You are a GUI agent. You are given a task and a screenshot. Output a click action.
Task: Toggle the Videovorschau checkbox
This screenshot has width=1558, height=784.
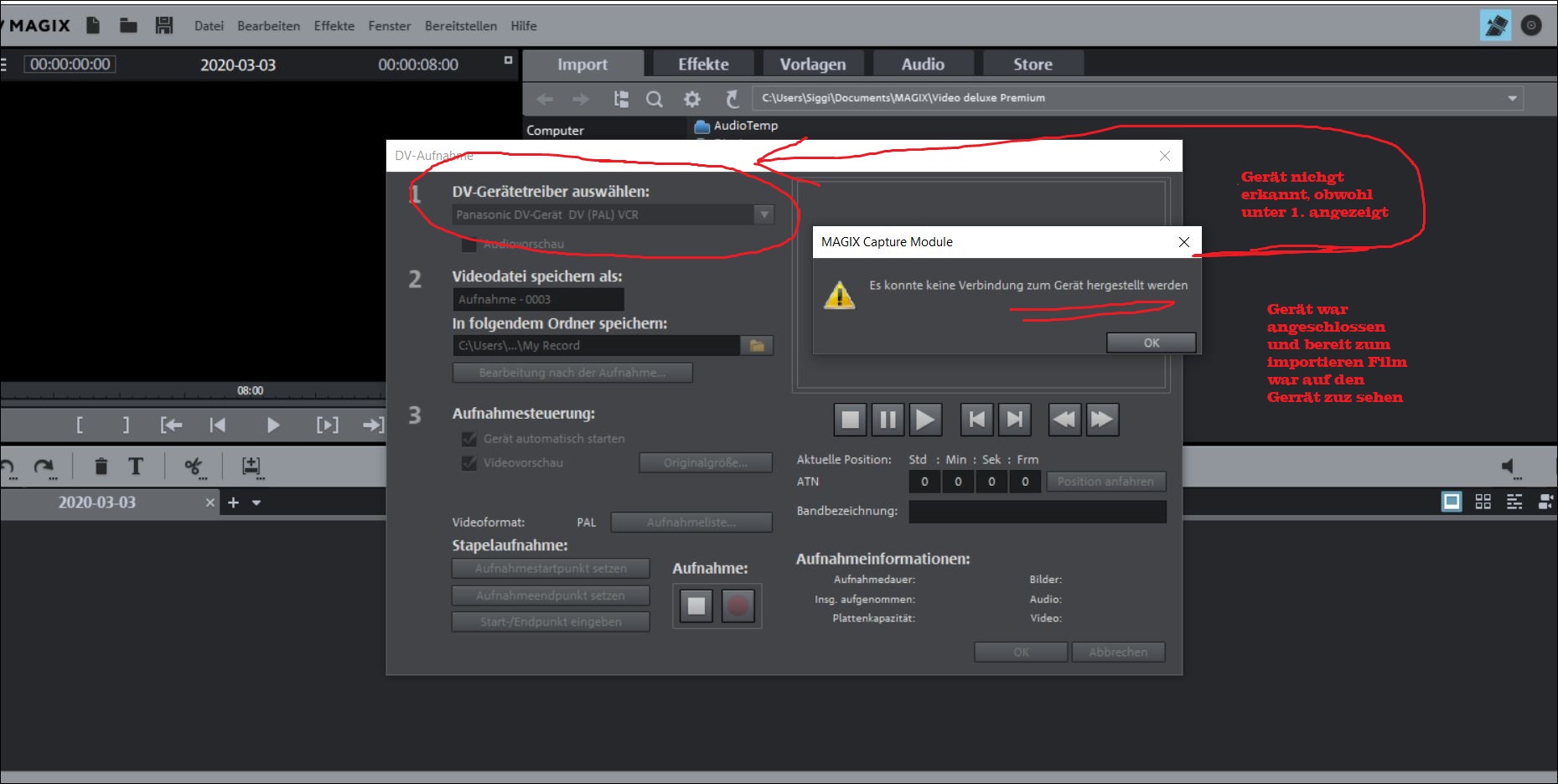(x=469, y=462)
